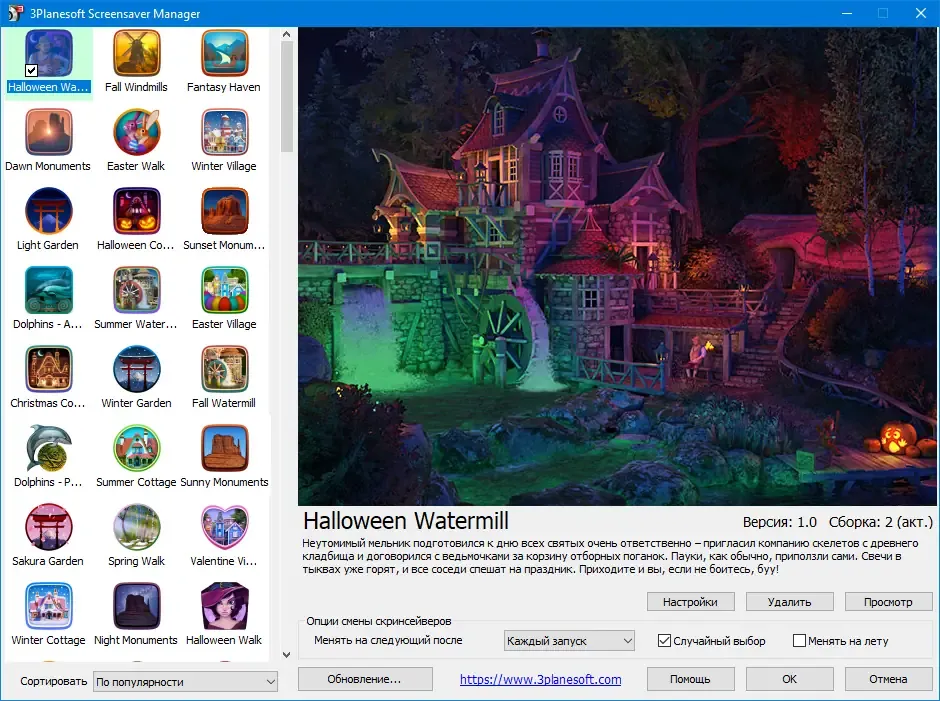
Task: Click the 3Planesoft title bar app icon
Action: pos(15,13)
